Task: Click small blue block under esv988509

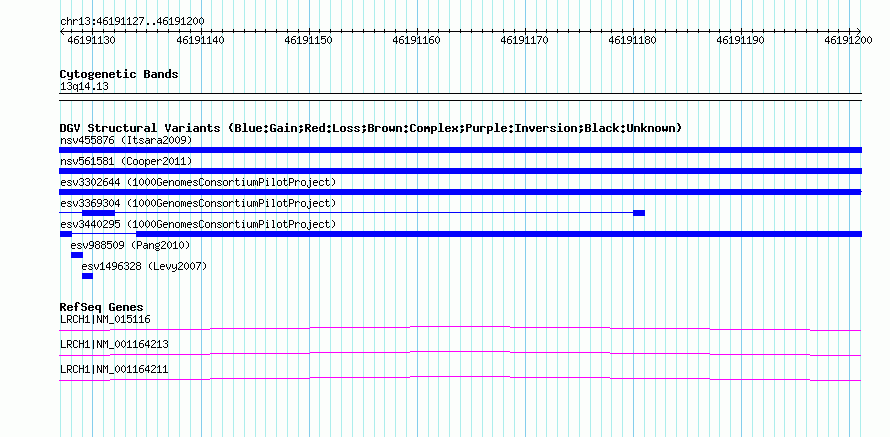Action: tap(77, 255)
